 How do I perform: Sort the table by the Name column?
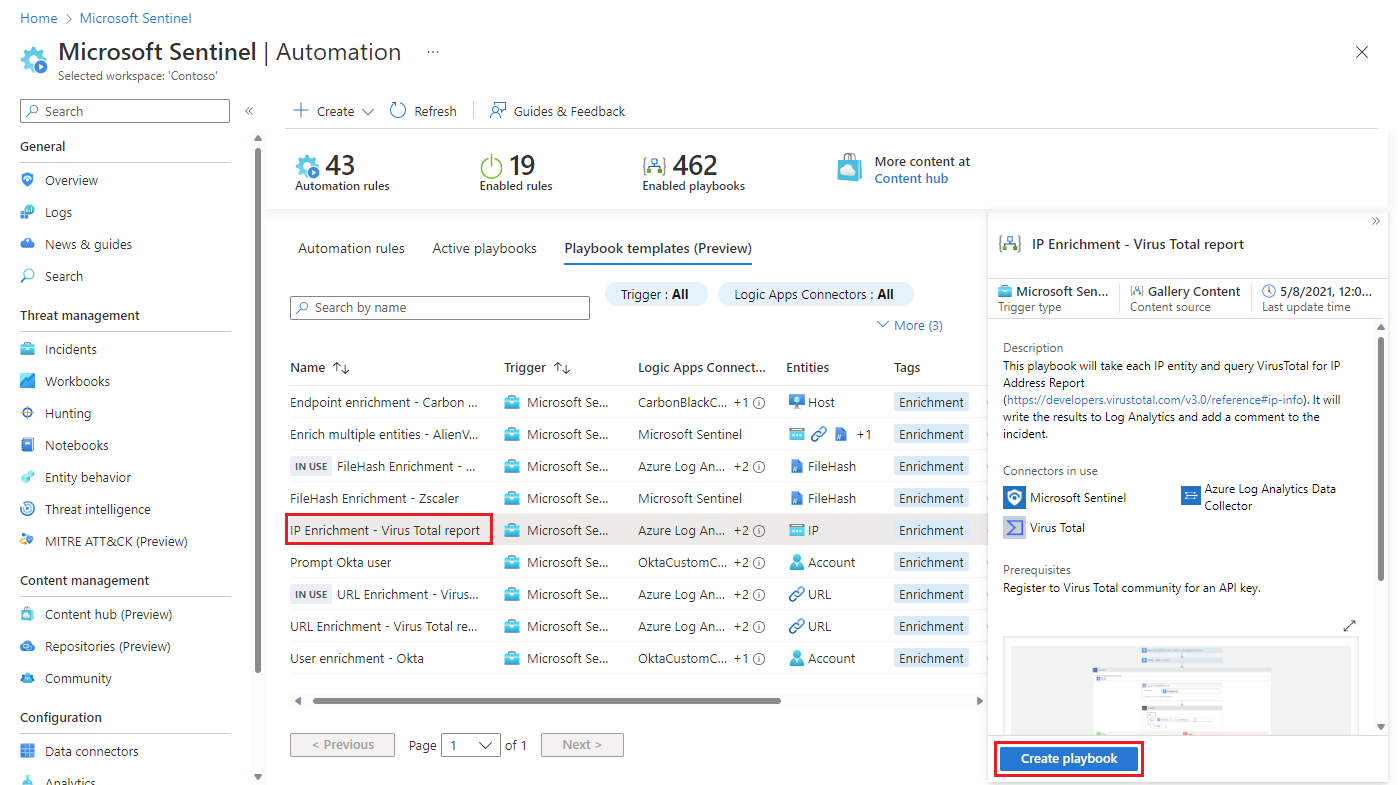pos(320,368)
